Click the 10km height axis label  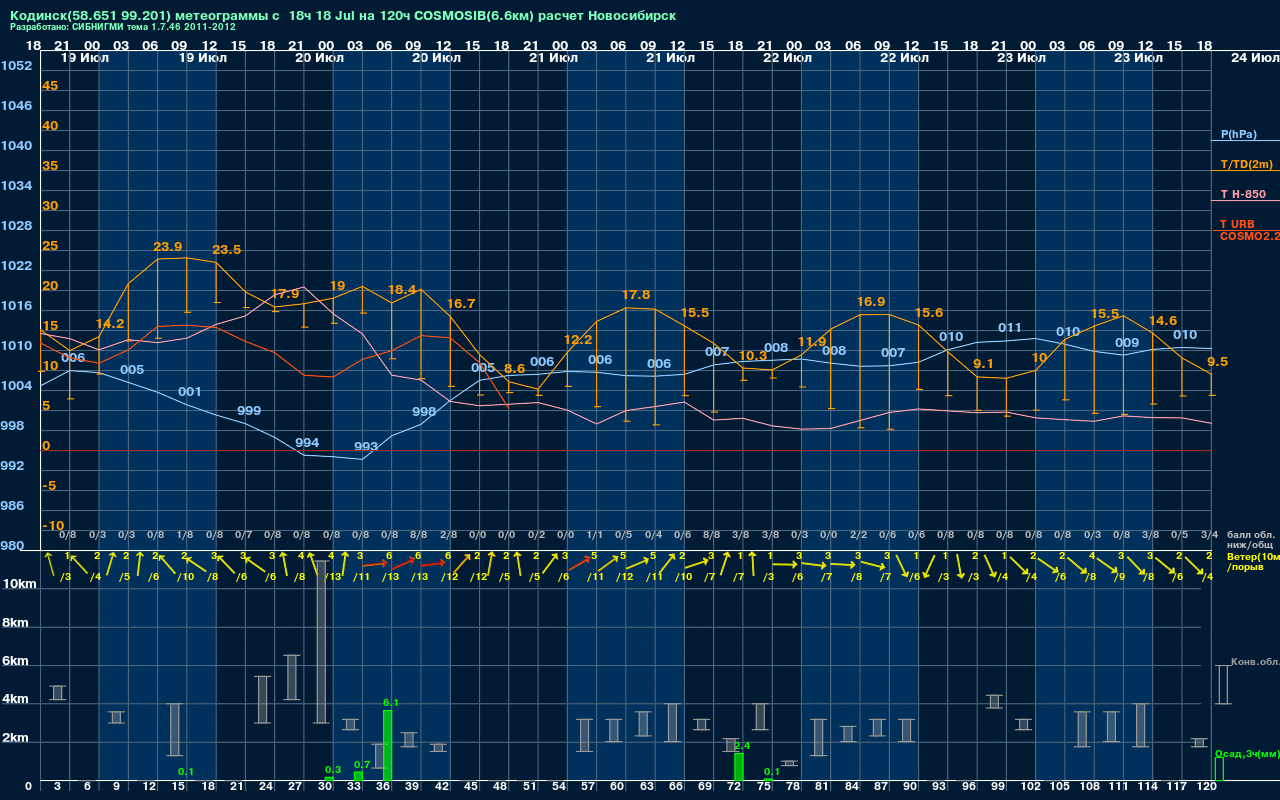point(18,584)
